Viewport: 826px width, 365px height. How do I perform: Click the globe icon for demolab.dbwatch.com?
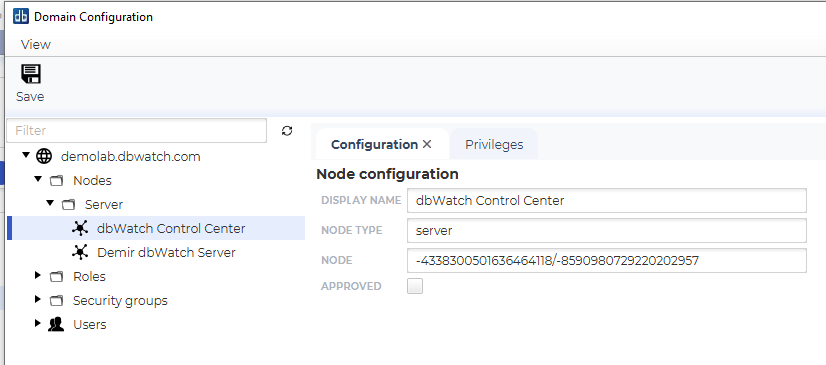point(44,156)
